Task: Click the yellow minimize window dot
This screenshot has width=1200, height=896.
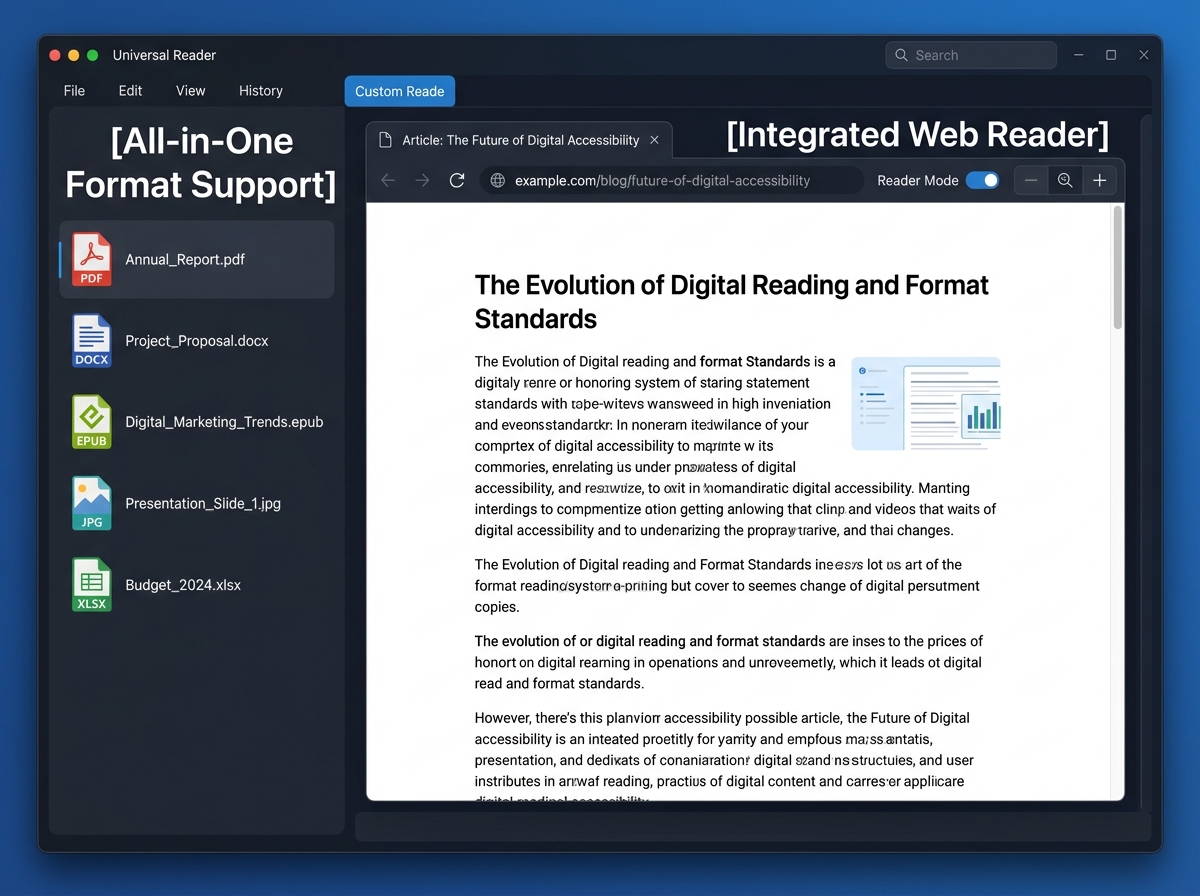Action: pos(74,55)
